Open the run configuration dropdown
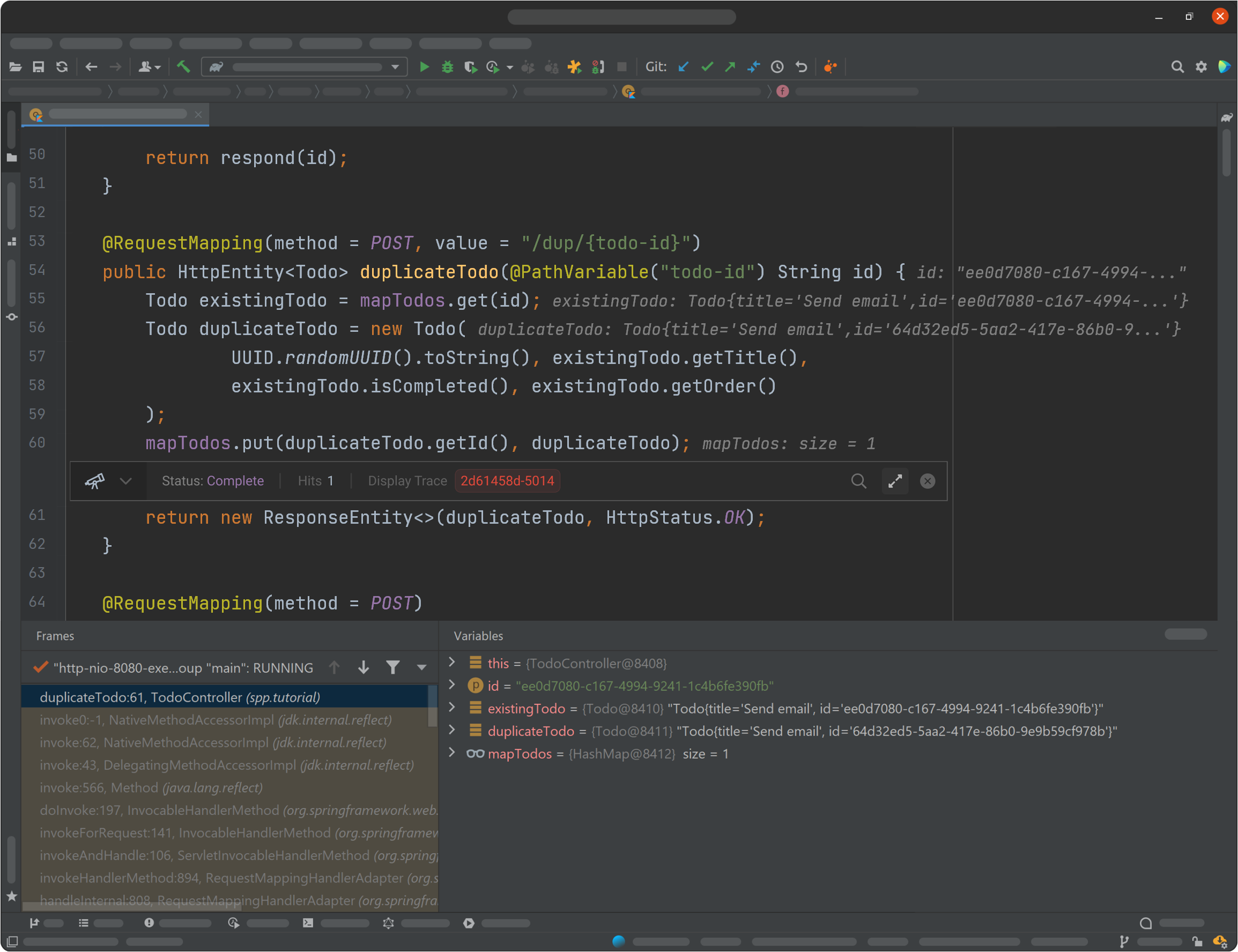1238x952 pixels. pos(395,67)
